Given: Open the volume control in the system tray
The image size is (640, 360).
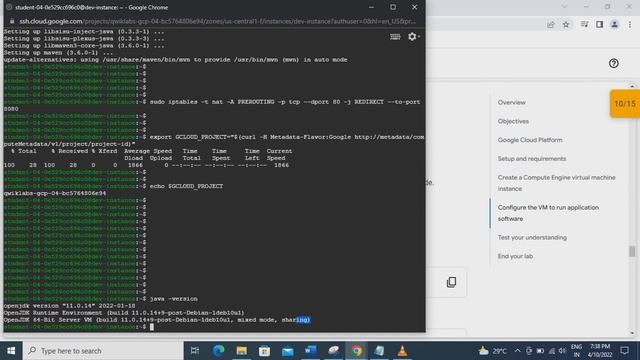Looking at the screenshot, I should (562, 351).
